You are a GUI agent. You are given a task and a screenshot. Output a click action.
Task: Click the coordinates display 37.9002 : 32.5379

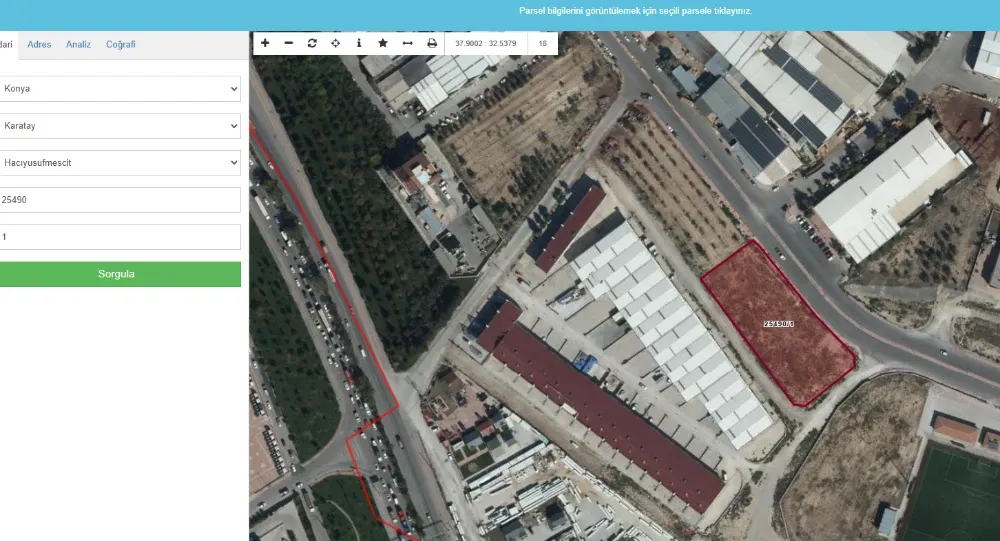486,43
